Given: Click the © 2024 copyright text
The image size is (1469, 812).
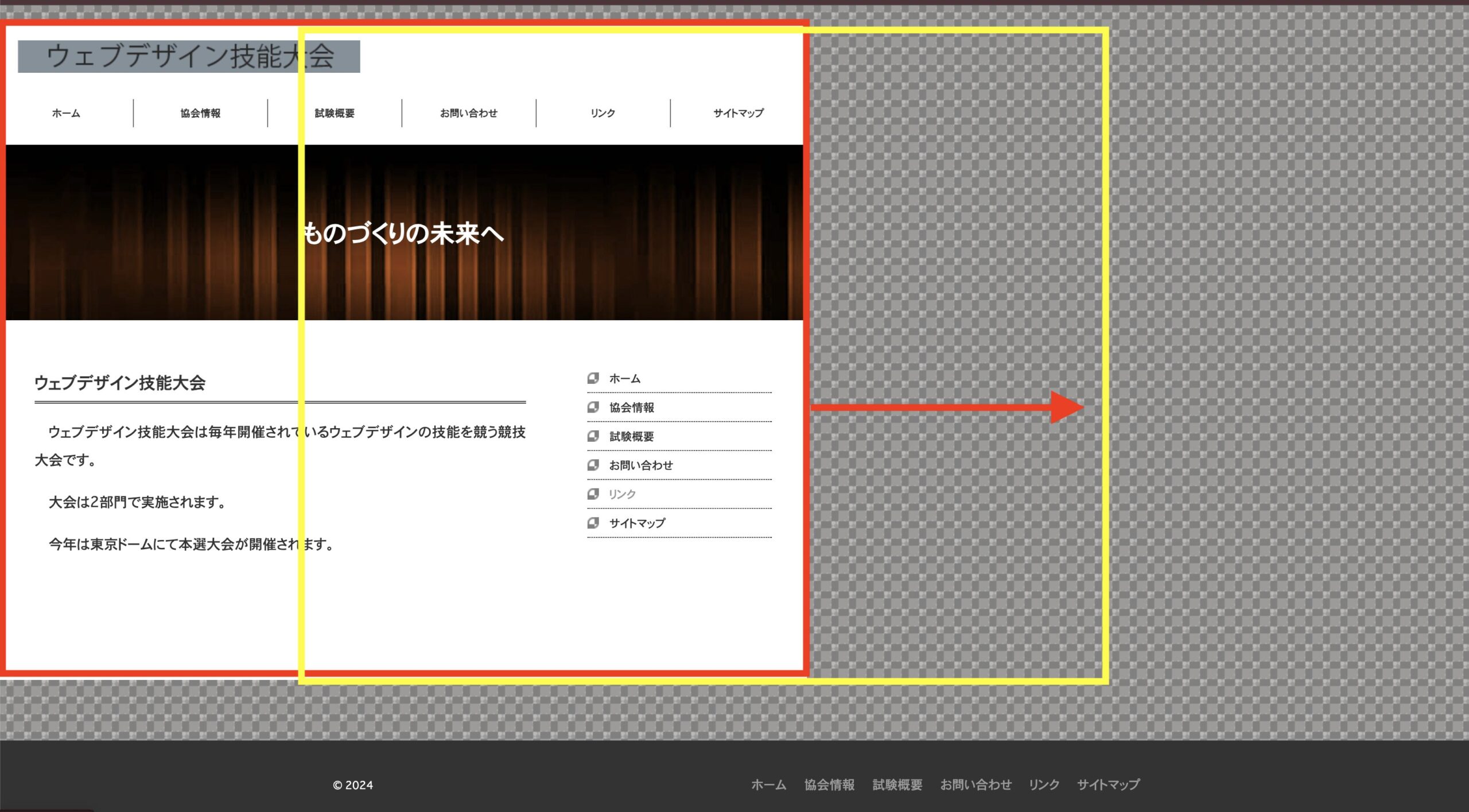Looking at the screenshot, I should (x=353, y=785).
